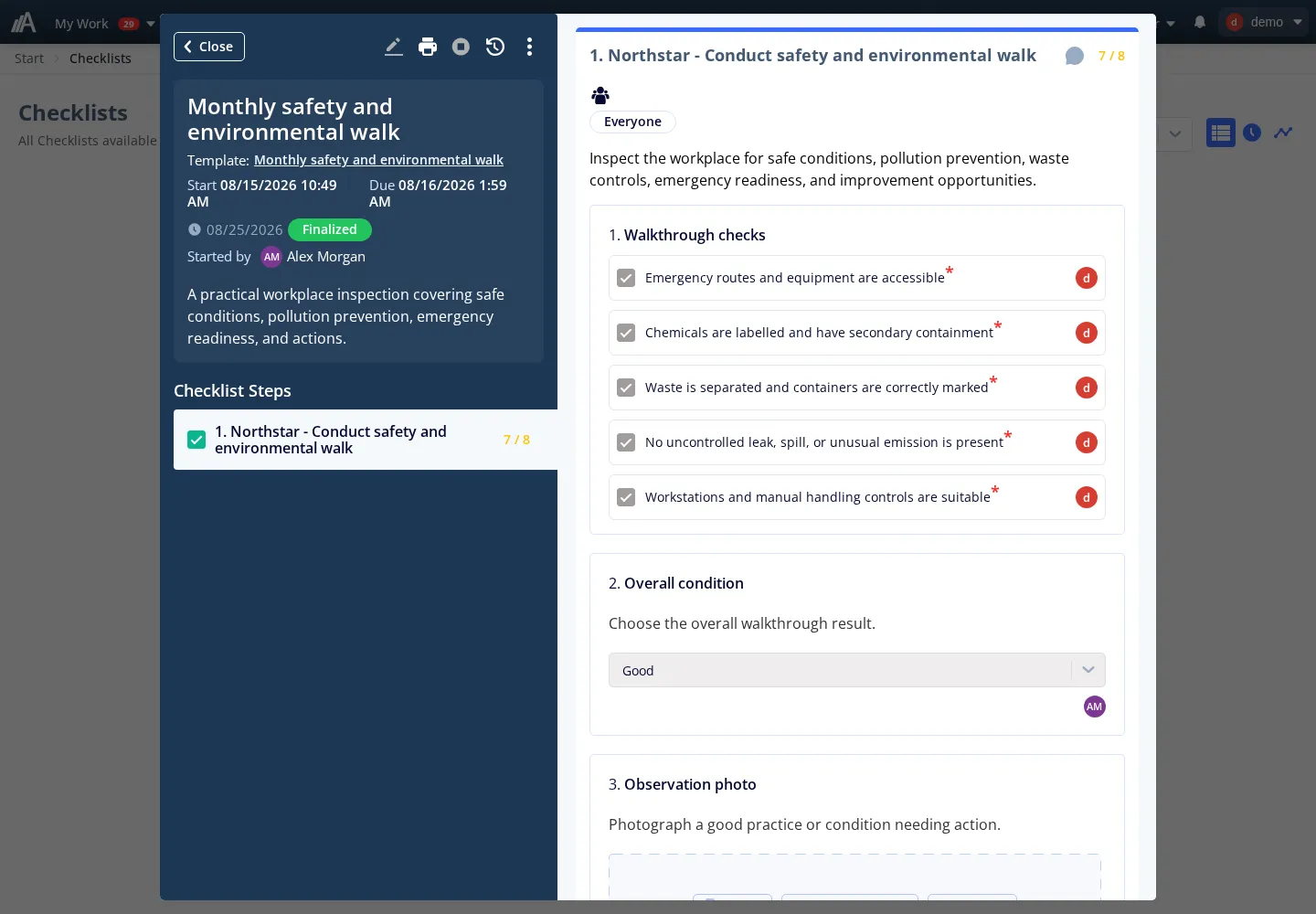Expand the My Work dropdown menu
Image resolution: width=1316 pixels, height=914 pixels.
tap(104, 24)
